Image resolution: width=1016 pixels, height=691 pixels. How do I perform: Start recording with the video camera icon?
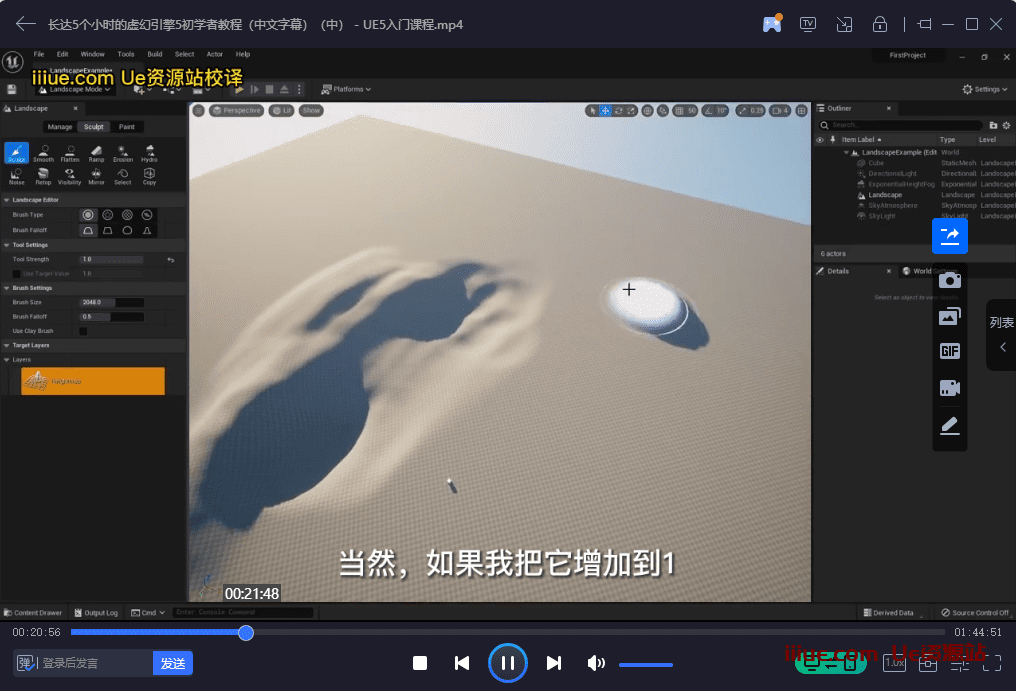(949, 388)
